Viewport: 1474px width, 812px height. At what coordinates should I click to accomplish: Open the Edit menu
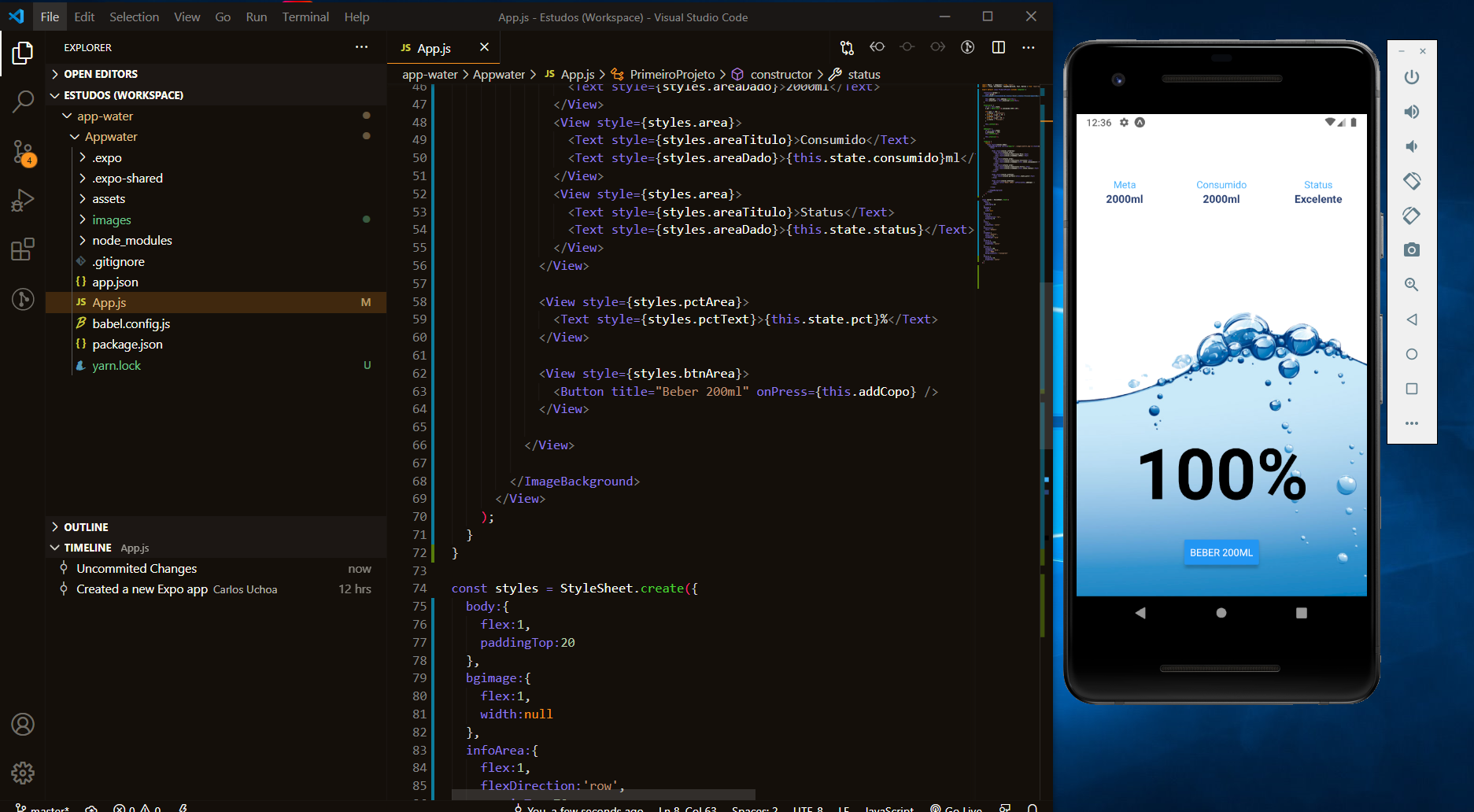(84, 17)
